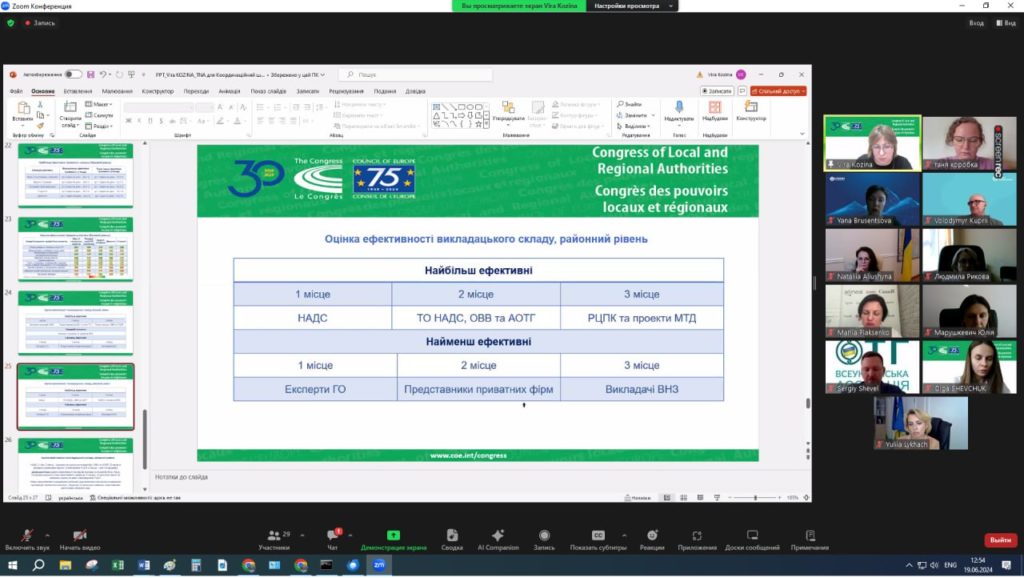
Task: Open the comments icon beside Записати
Action: point(742,91)
